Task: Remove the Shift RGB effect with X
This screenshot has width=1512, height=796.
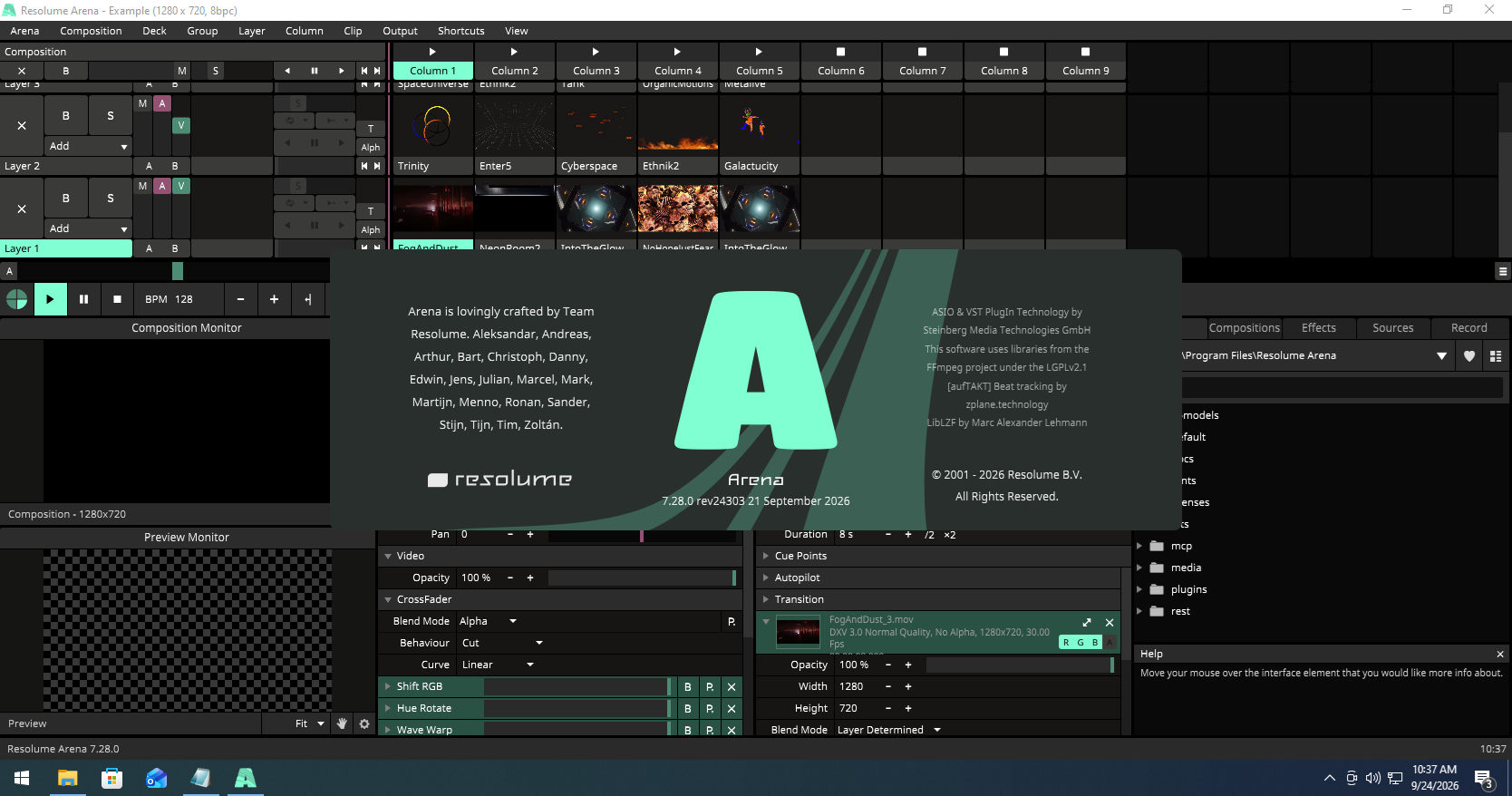Action: tap(732, 686)
